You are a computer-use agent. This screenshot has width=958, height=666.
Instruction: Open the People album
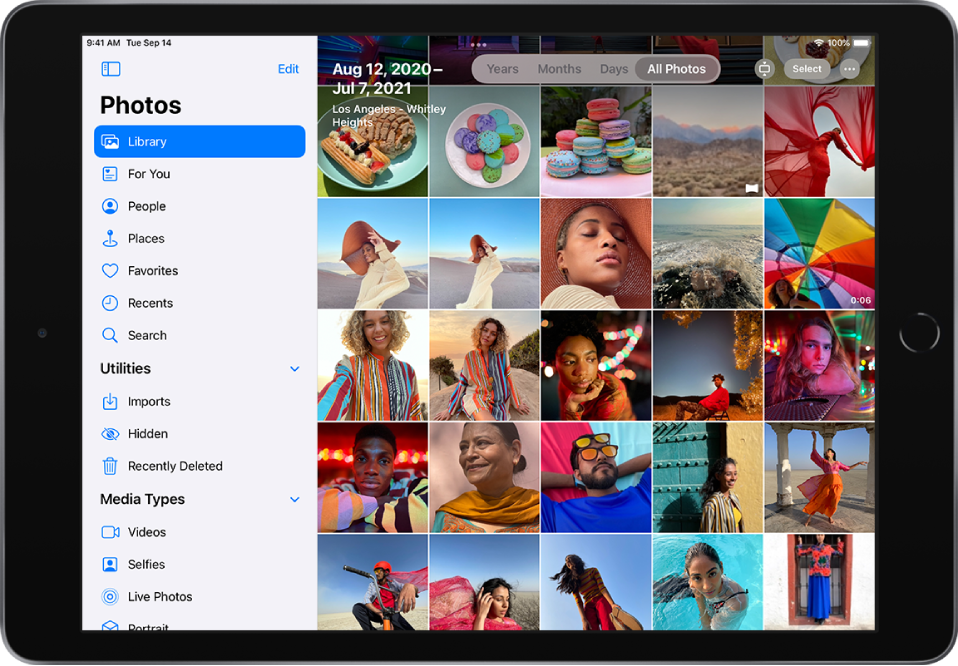point(146,206)
